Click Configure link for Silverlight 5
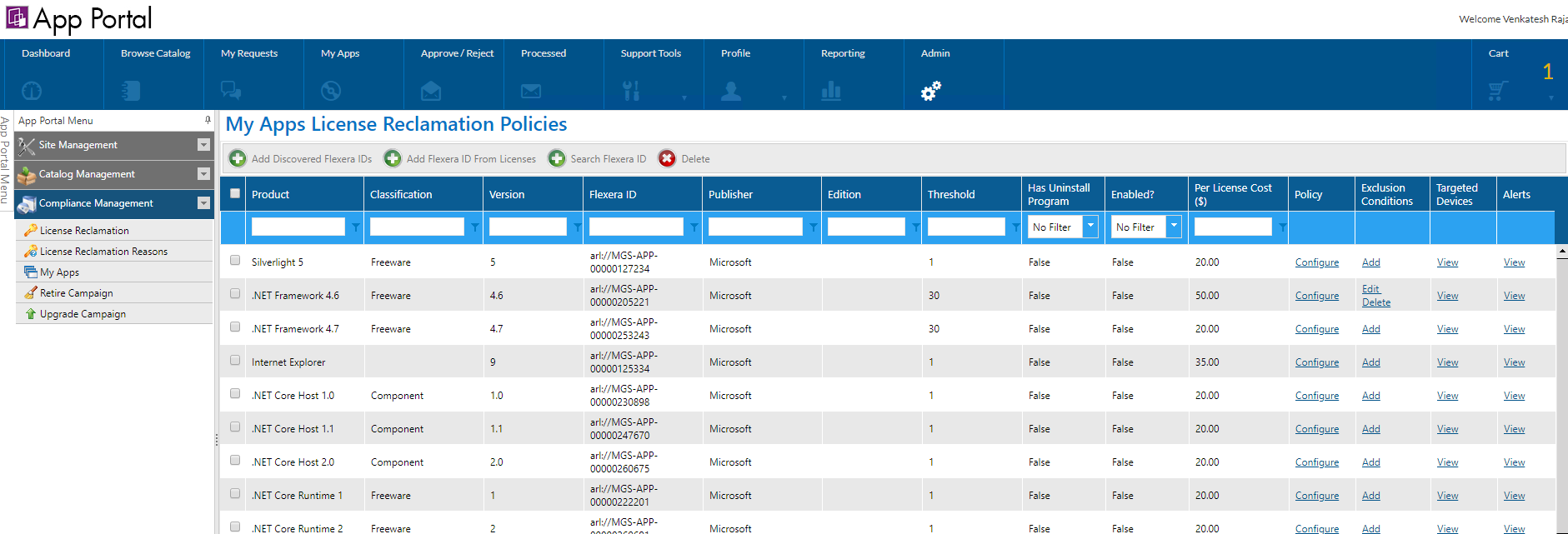 click(x=1317, y=262)
